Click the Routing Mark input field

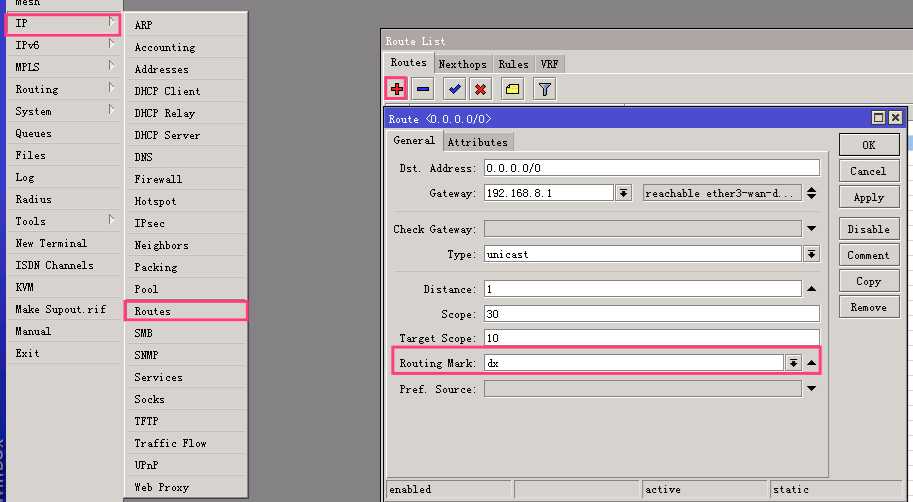pyautogui.click(x=634, y=363)
